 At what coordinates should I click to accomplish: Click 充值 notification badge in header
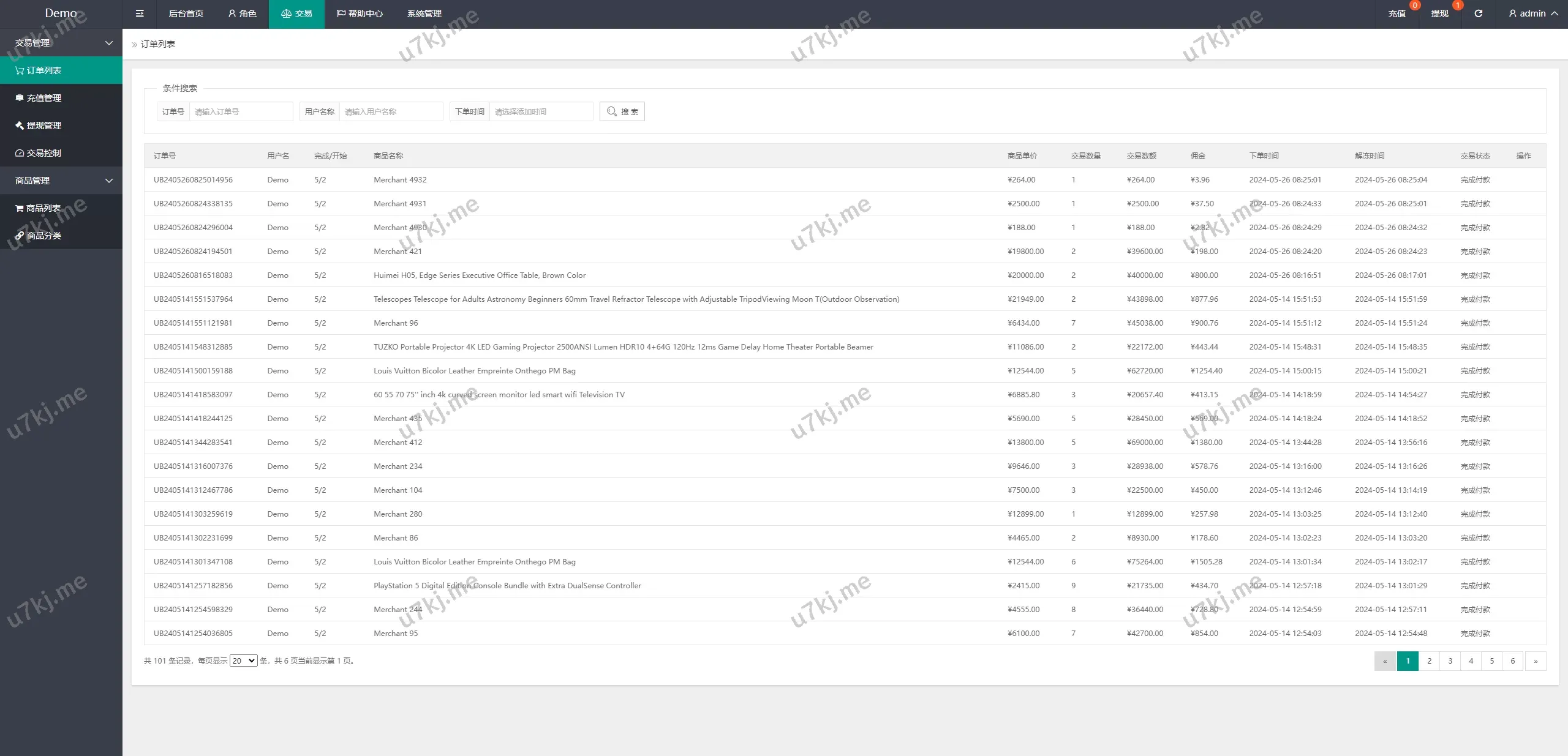[x=1414, y=6]
